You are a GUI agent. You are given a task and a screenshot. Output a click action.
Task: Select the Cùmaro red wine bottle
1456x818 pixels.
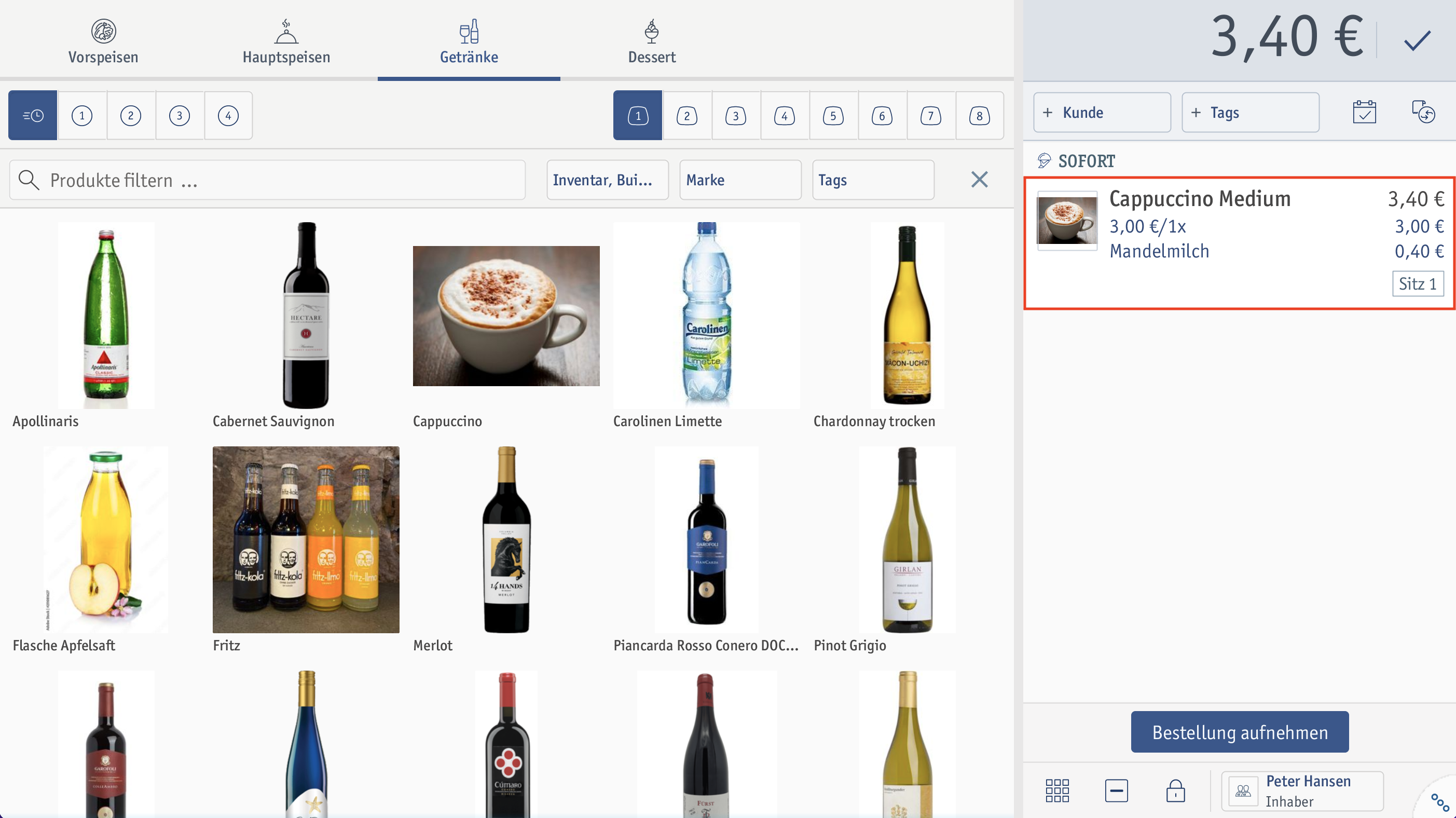click(x=506, y=744)
